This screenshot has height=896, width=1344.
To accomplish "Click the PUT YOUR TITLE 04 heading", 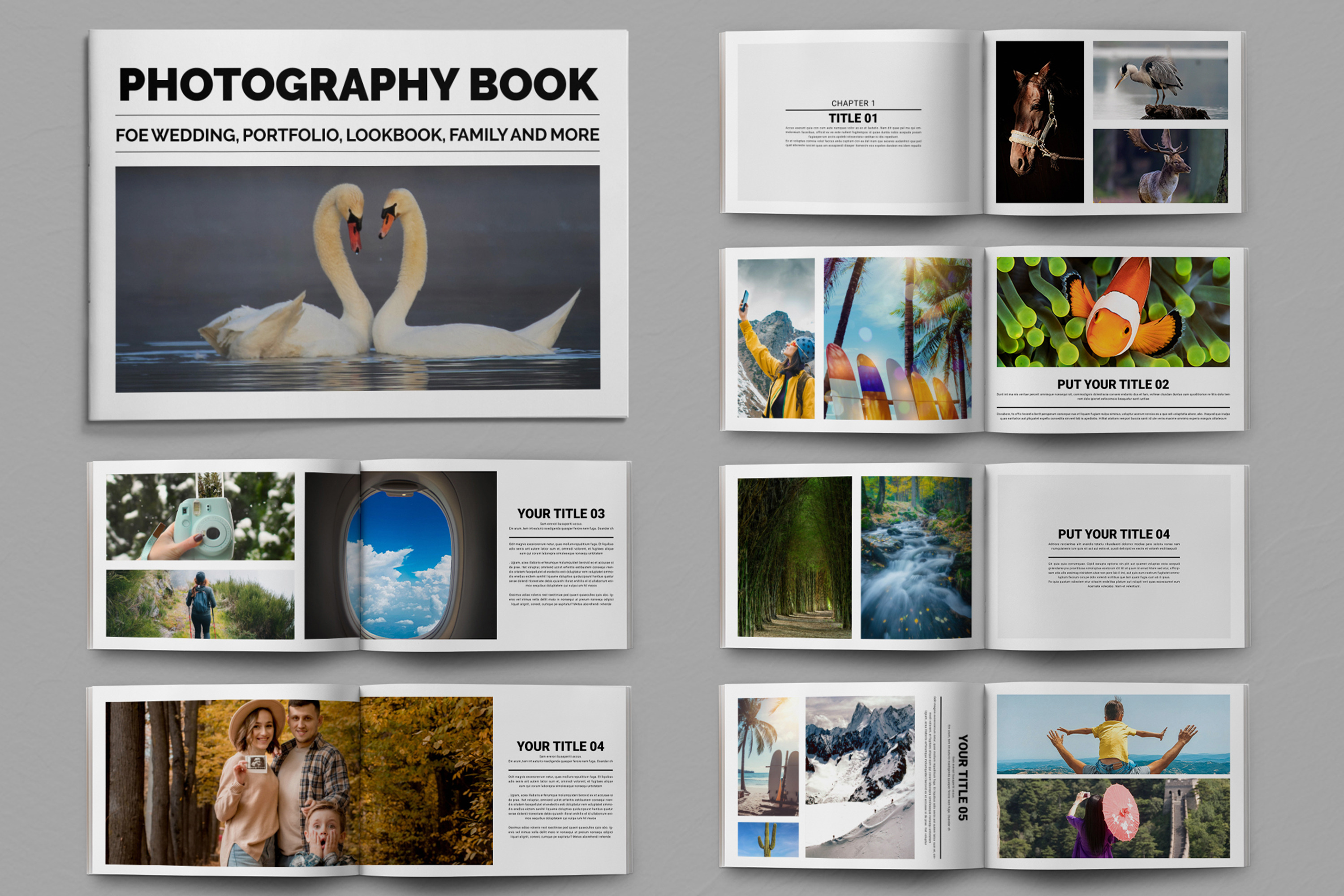I will tap(1113, 534).
